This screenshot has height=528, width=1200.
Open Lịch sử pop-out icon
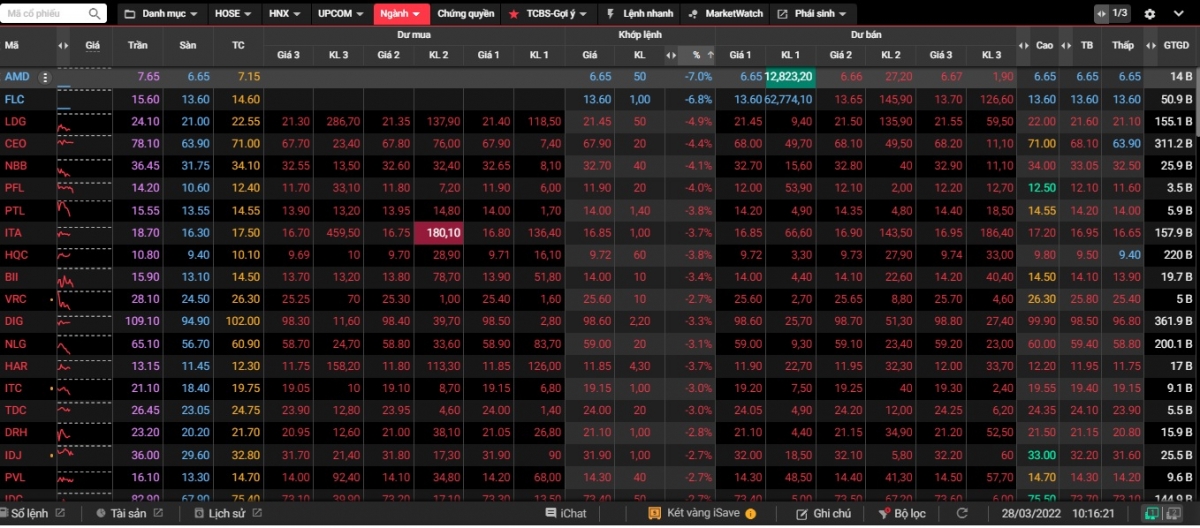pyautogui.click(x=258, y=513)
